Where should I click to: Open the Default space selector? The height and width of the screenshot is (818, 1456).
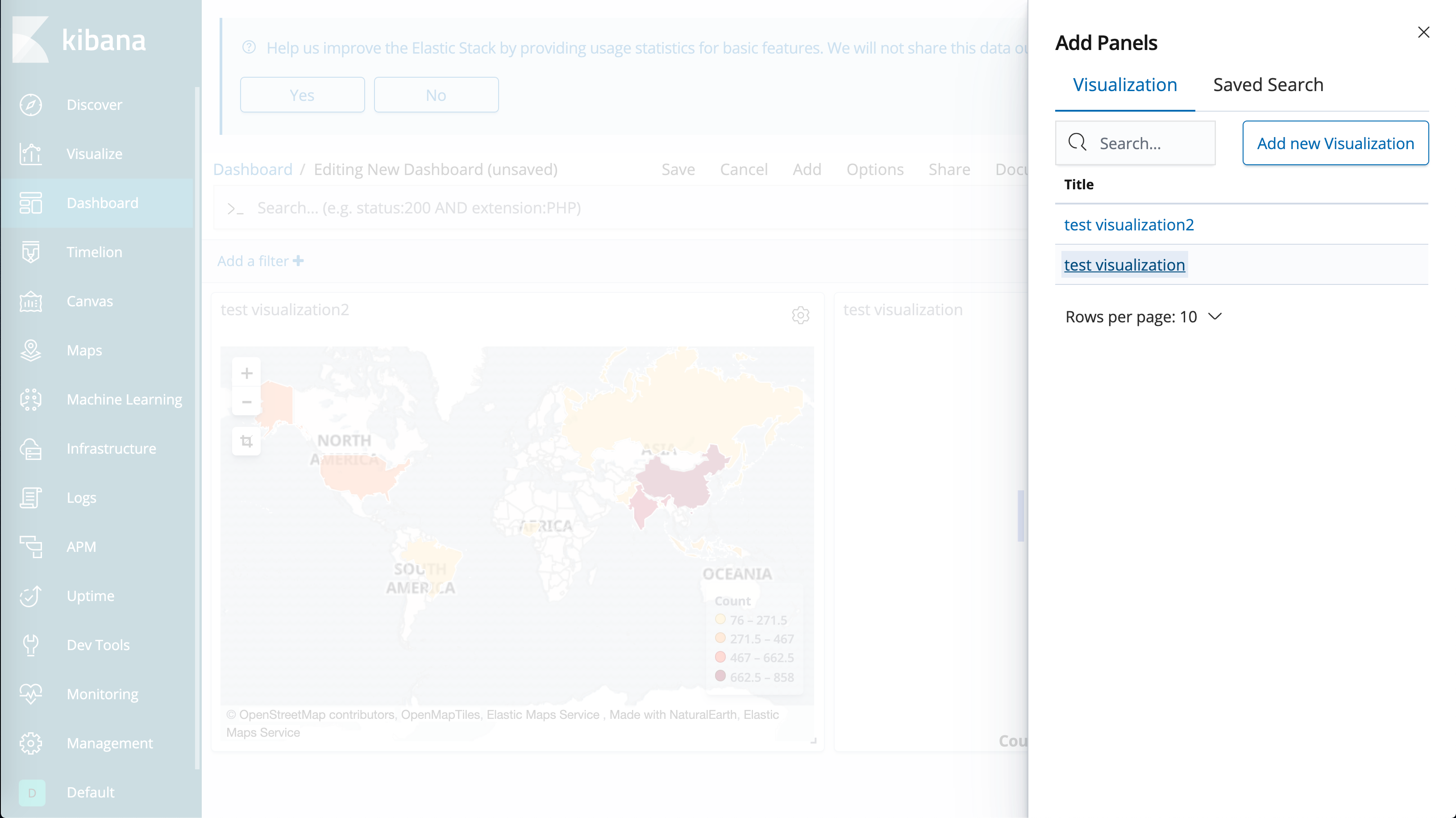pos(32,793)
